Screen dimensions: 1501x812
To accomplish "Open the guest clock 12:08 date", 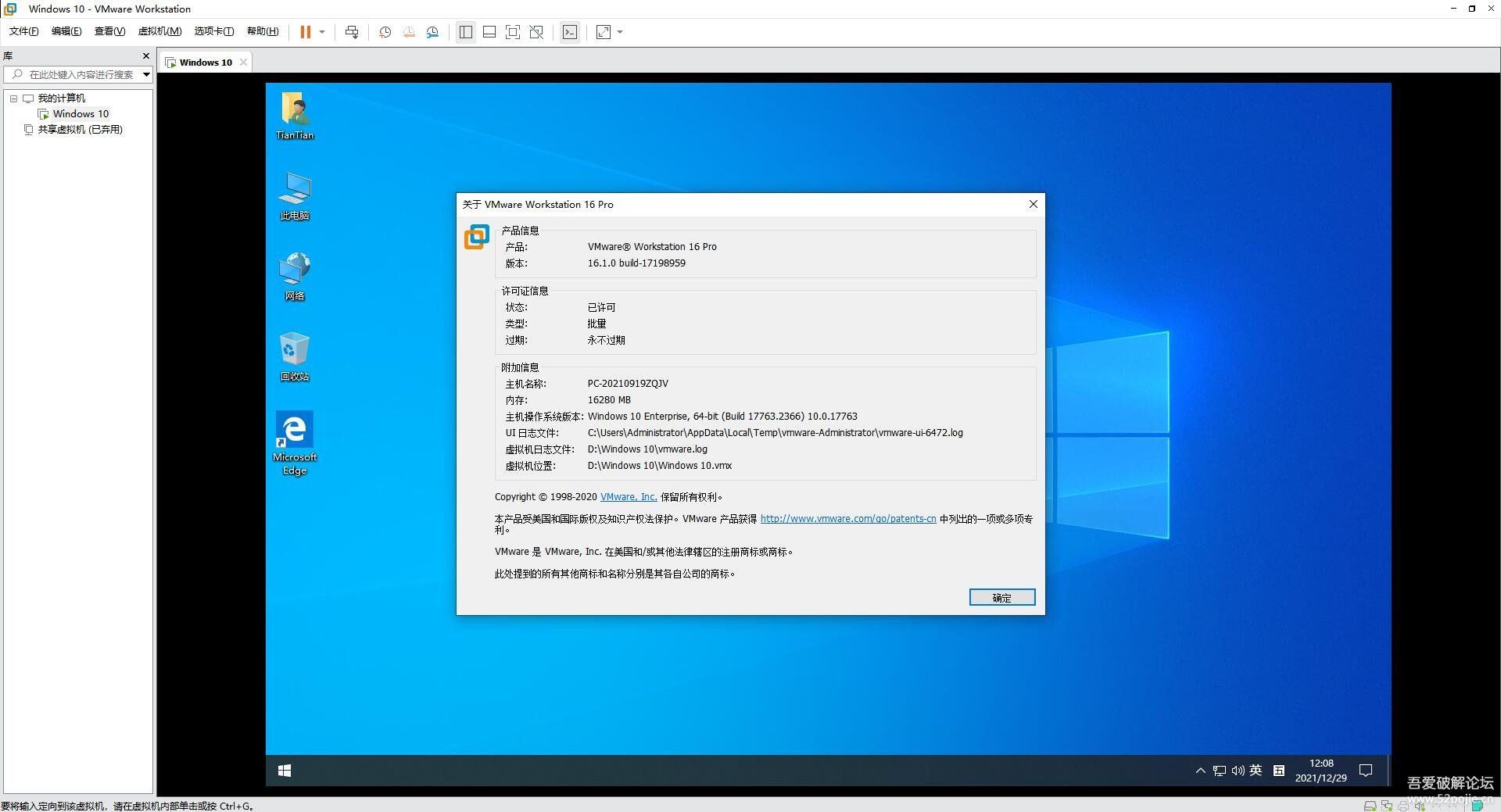I will 1321,771.
